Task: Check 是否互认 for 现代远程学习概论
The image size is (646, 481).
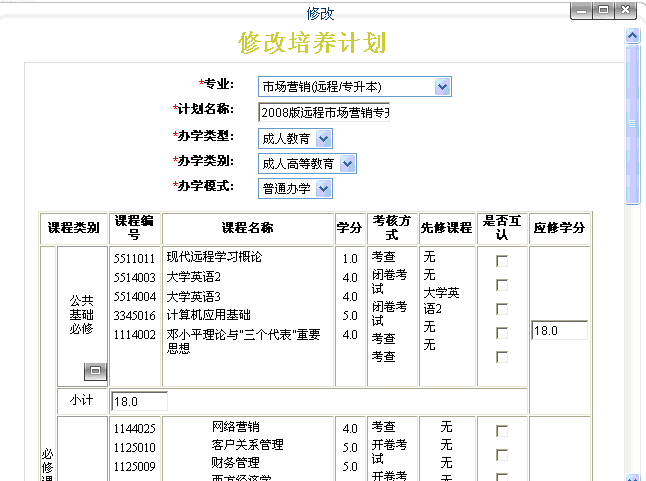Action: click(x=502, y=261)
